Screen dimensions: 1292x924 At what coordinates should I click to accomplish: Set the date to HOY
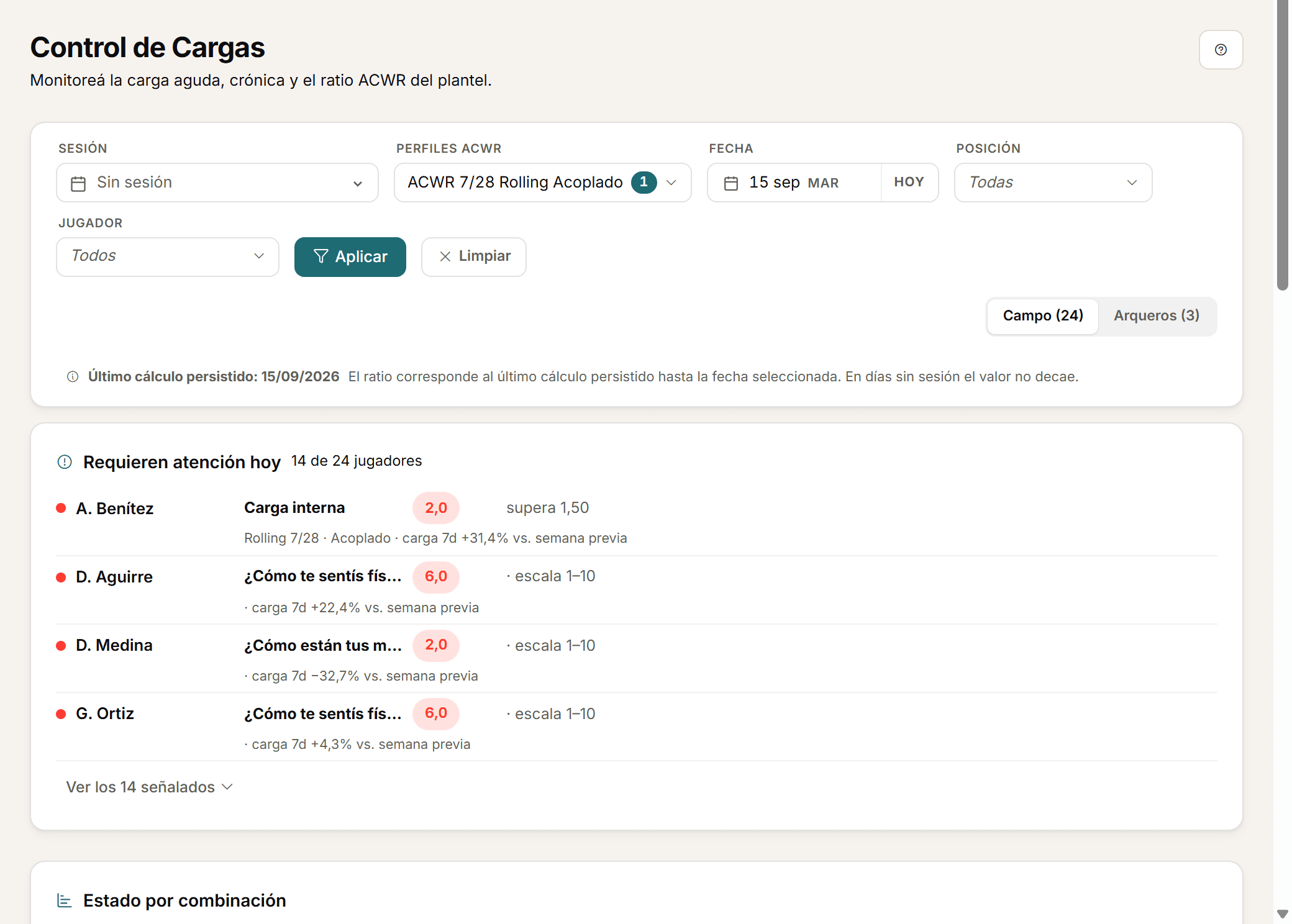click(x=909, y=183)
